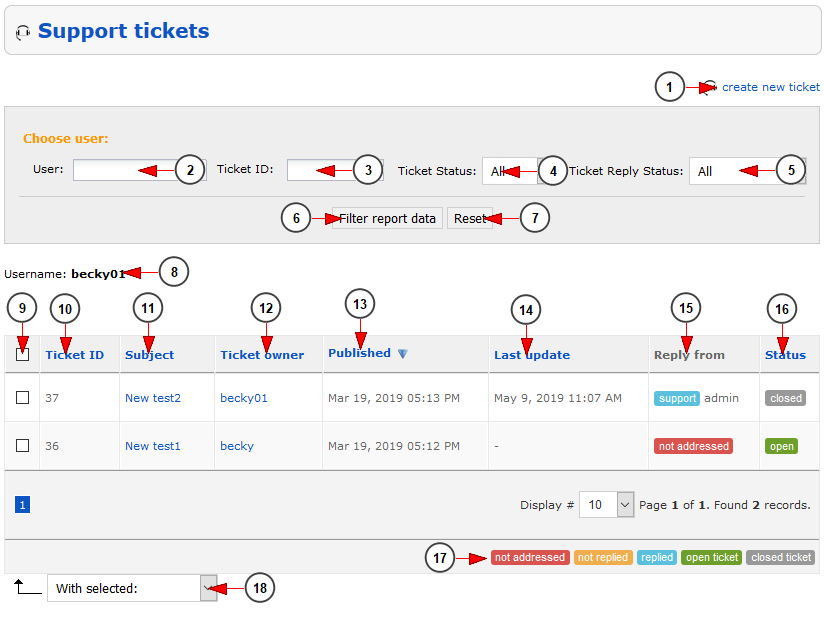Sort by Last update column header
The width and height of the screenshot is (824, 621).
tap(531, 355)
